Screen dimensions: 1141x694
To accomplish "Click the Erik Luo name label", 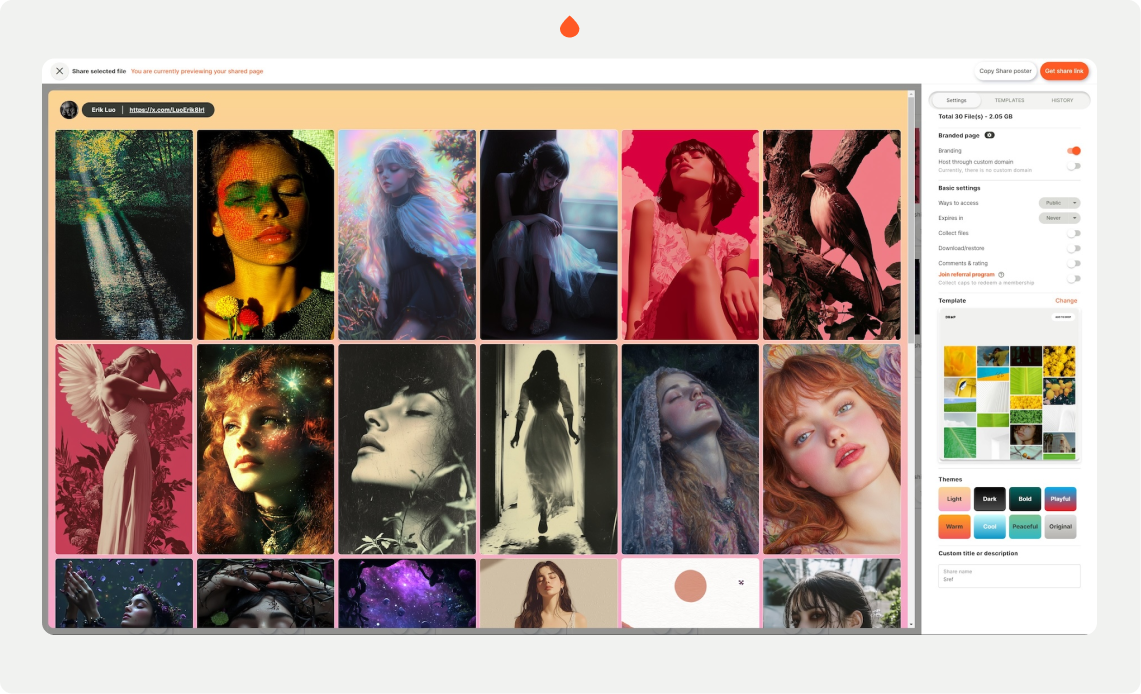I will (x=103, y=110).
